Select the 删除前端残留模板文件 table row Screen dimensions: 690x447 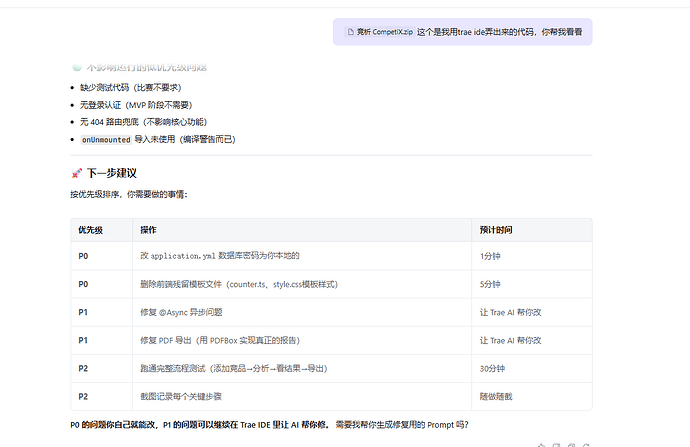[238, 285]
